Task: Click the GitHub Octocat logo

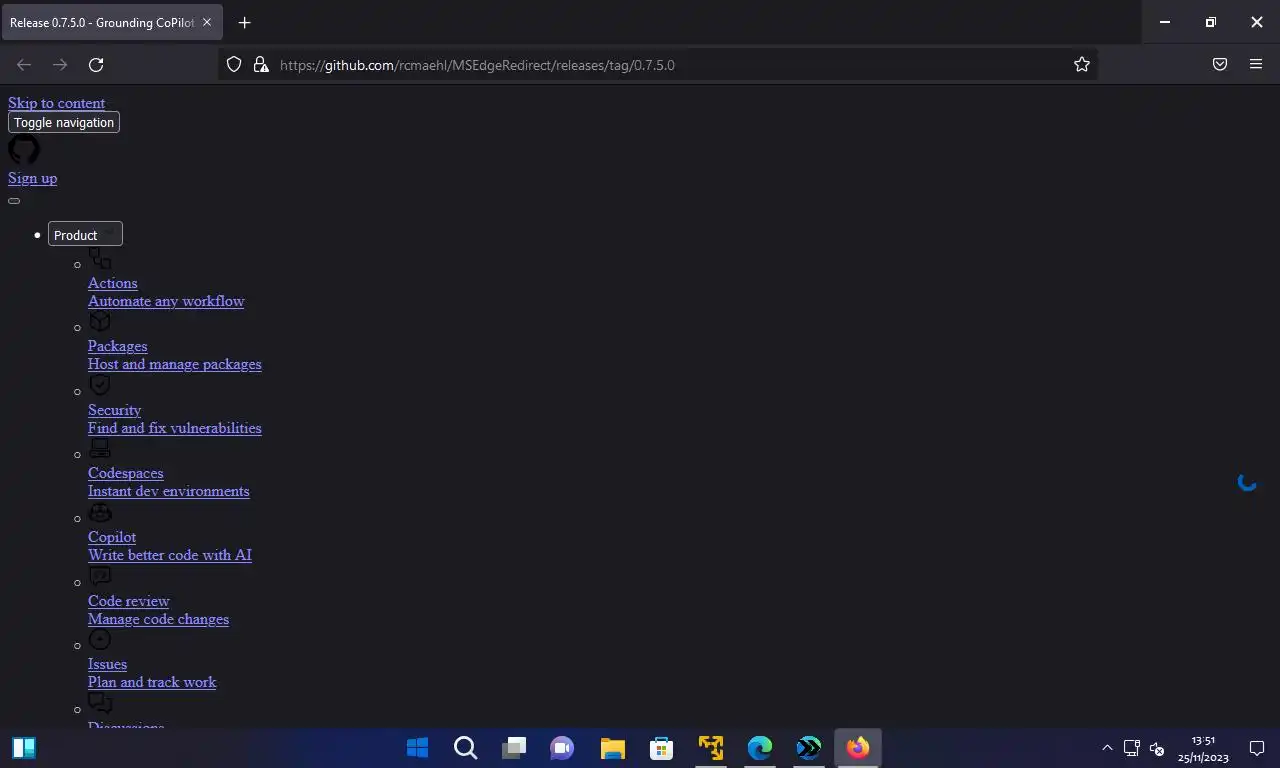Action: [24, 150]
